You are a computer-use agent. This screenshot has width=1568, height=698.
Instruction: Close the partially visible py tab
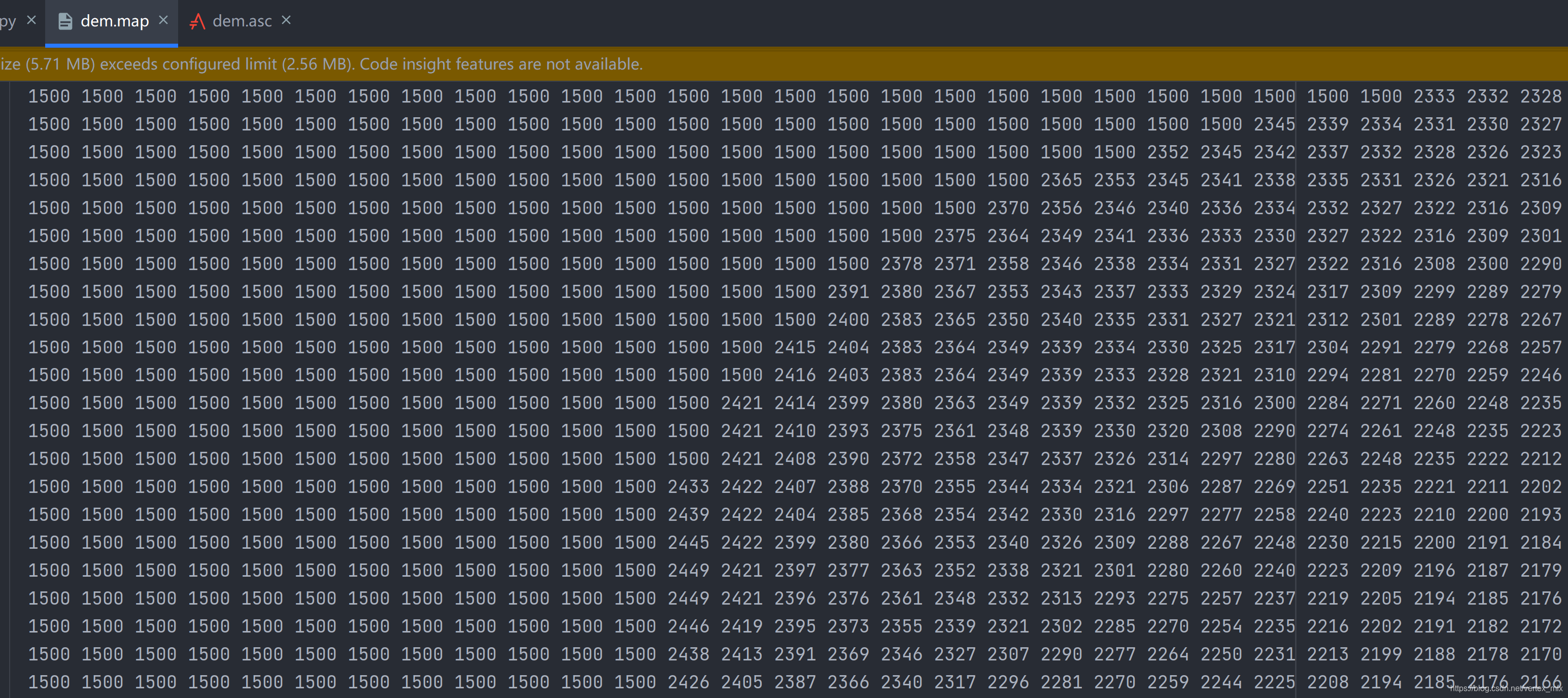31,20
